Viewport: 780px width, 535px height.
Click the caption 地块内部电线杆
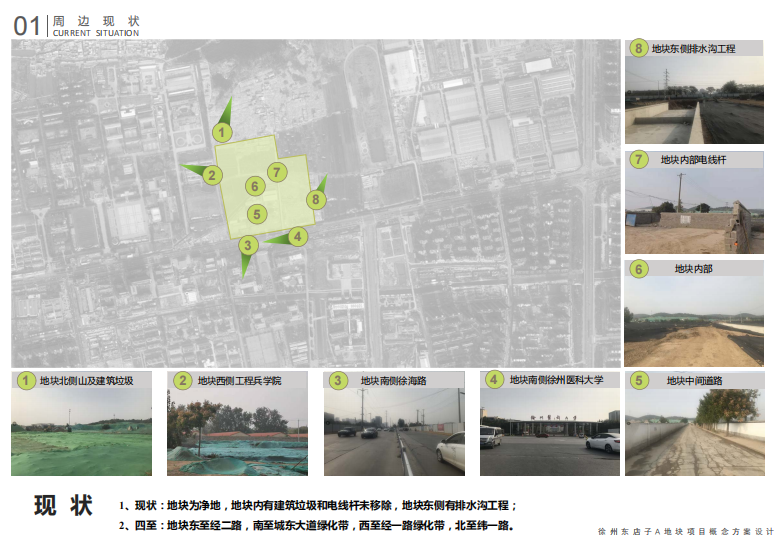point(693,160)
